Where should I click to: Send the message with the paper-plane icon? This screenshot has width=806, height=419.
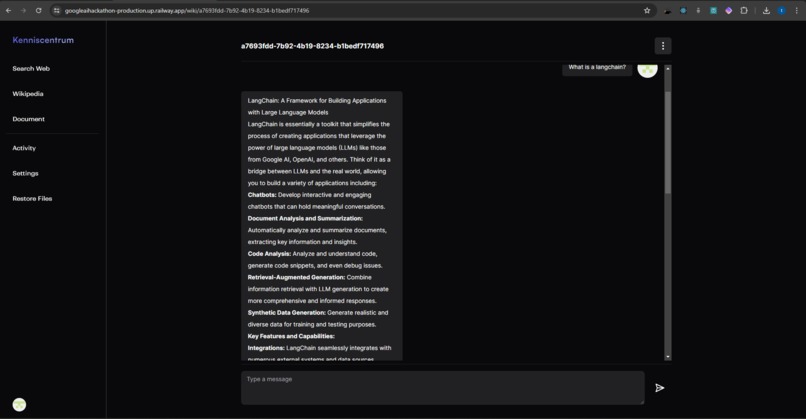(660, 388)
